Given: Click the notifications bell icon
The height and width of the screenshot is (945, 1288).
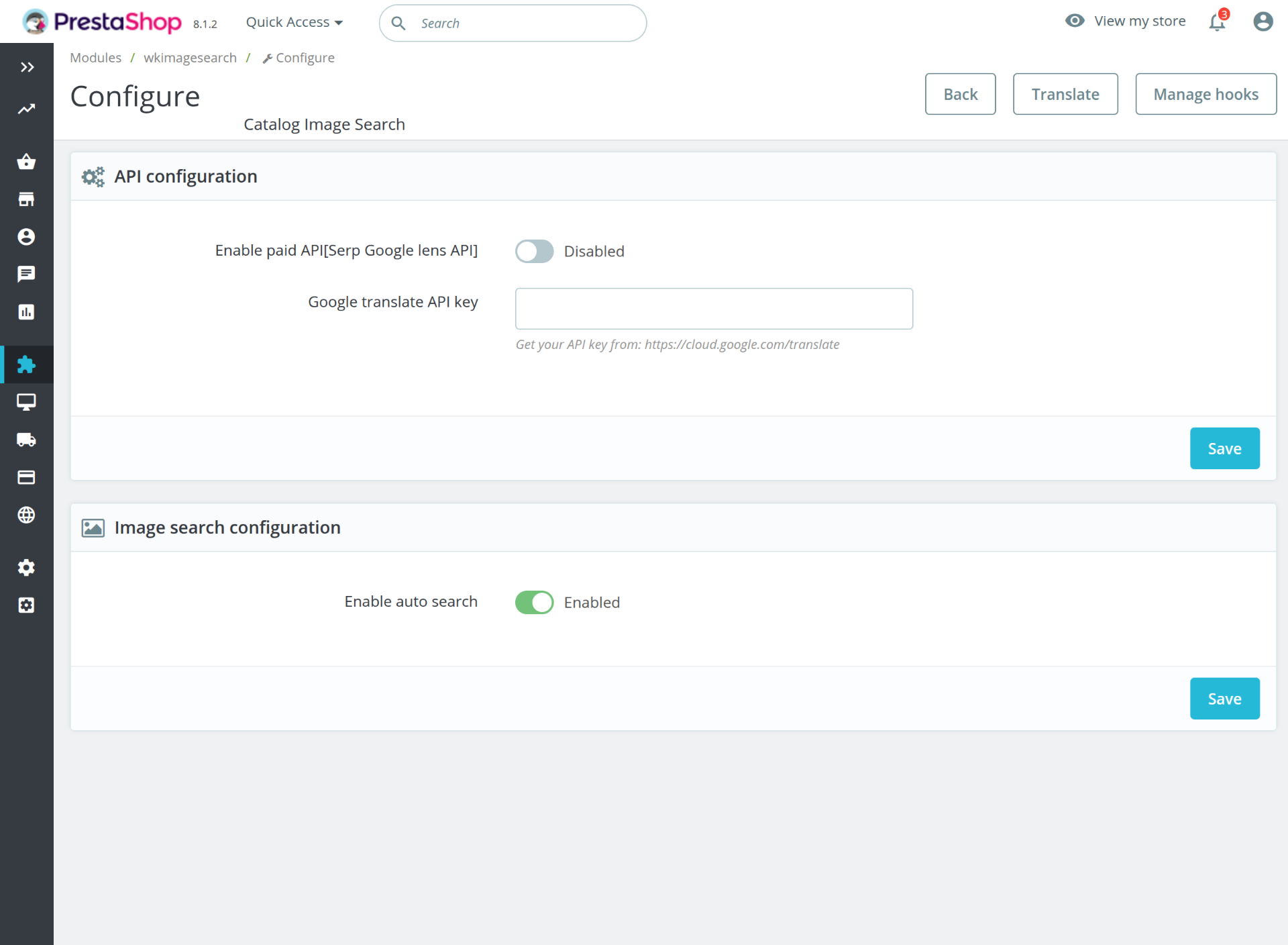Looking at the screenshot, I should coord(1217,22).
